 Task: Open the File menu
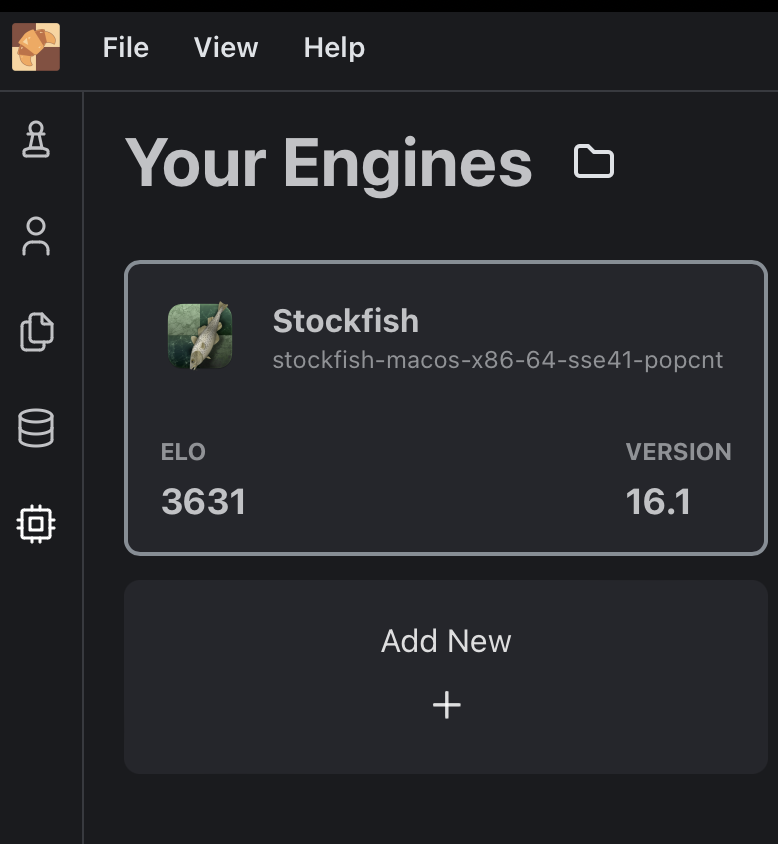tap(125, 47)
